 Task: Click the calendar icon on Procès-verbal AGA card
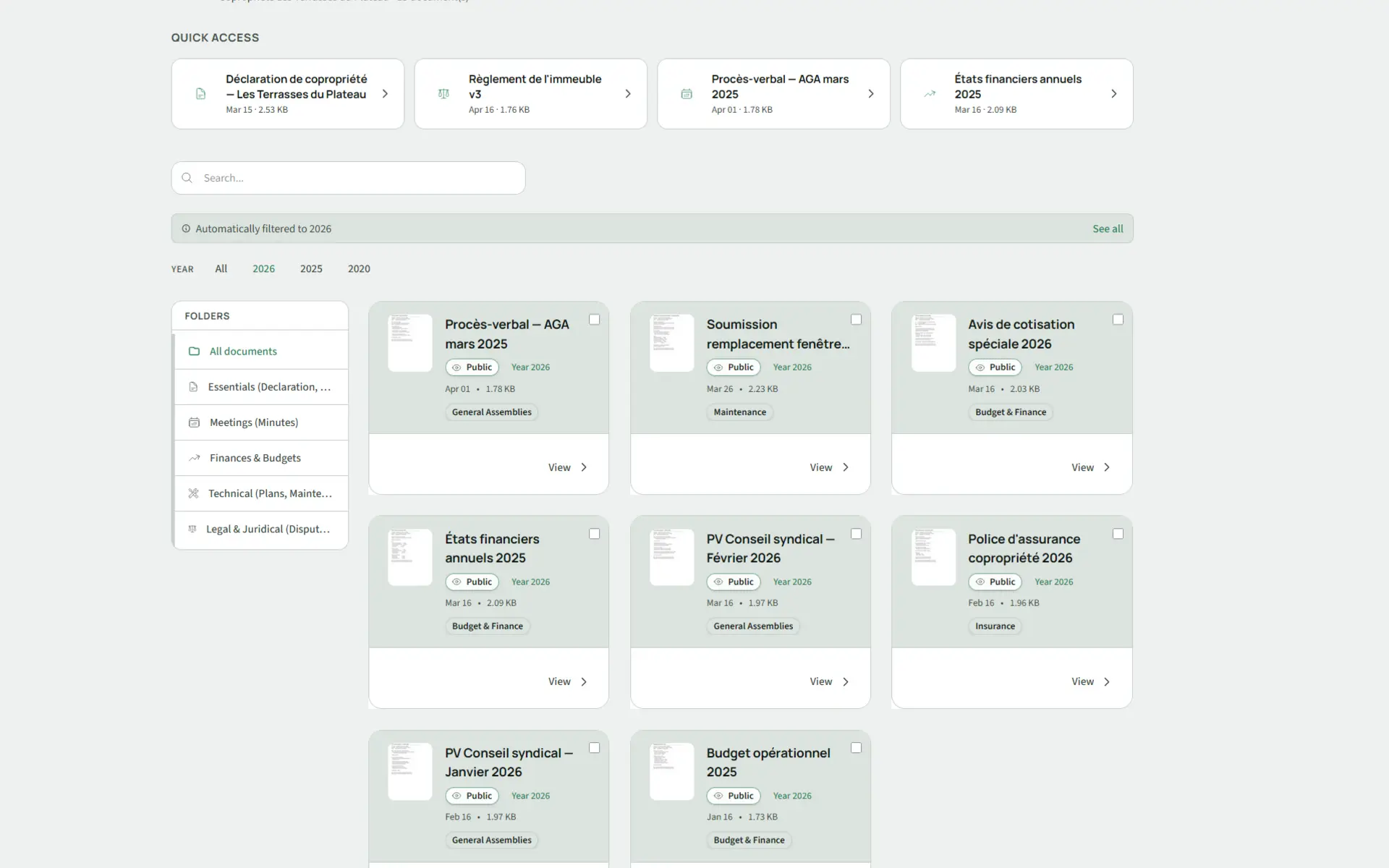click(x=686, y=93)
